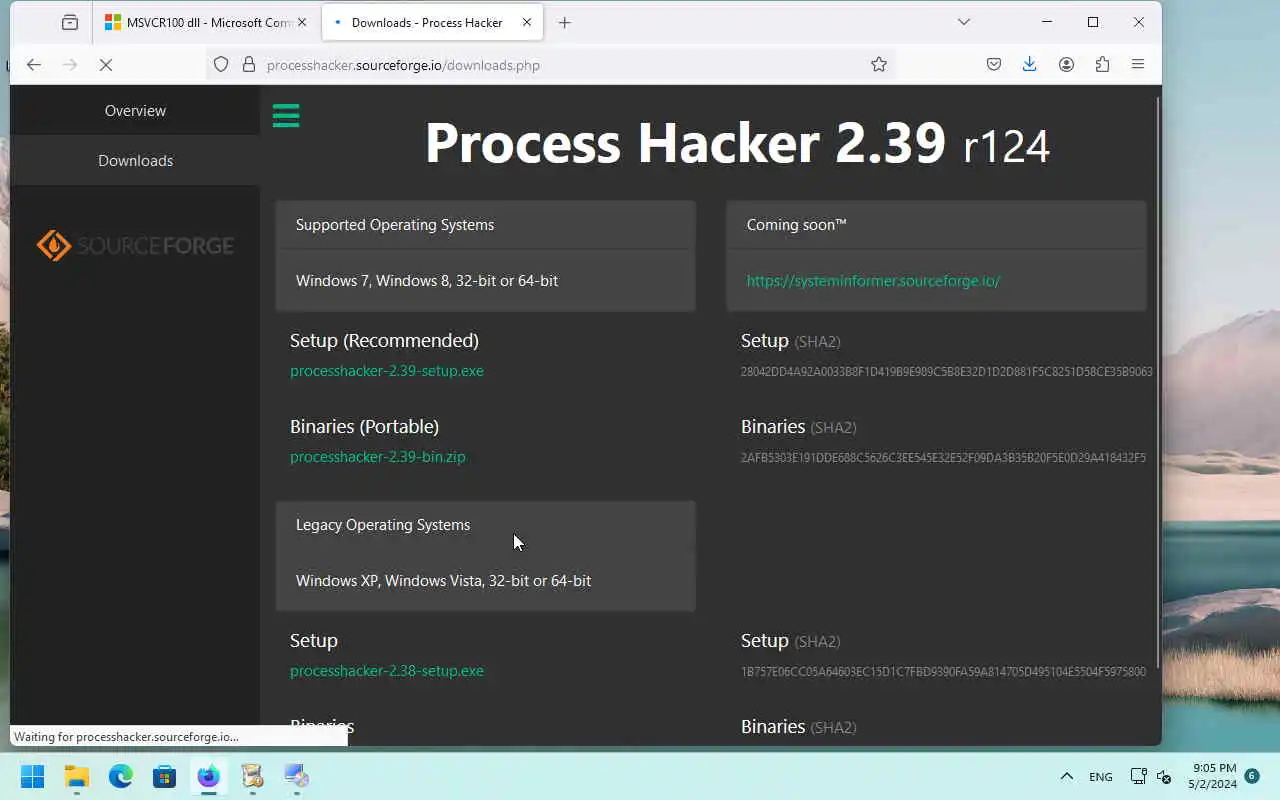Click the tracking protection shield icon

click(x=222, y=65)
